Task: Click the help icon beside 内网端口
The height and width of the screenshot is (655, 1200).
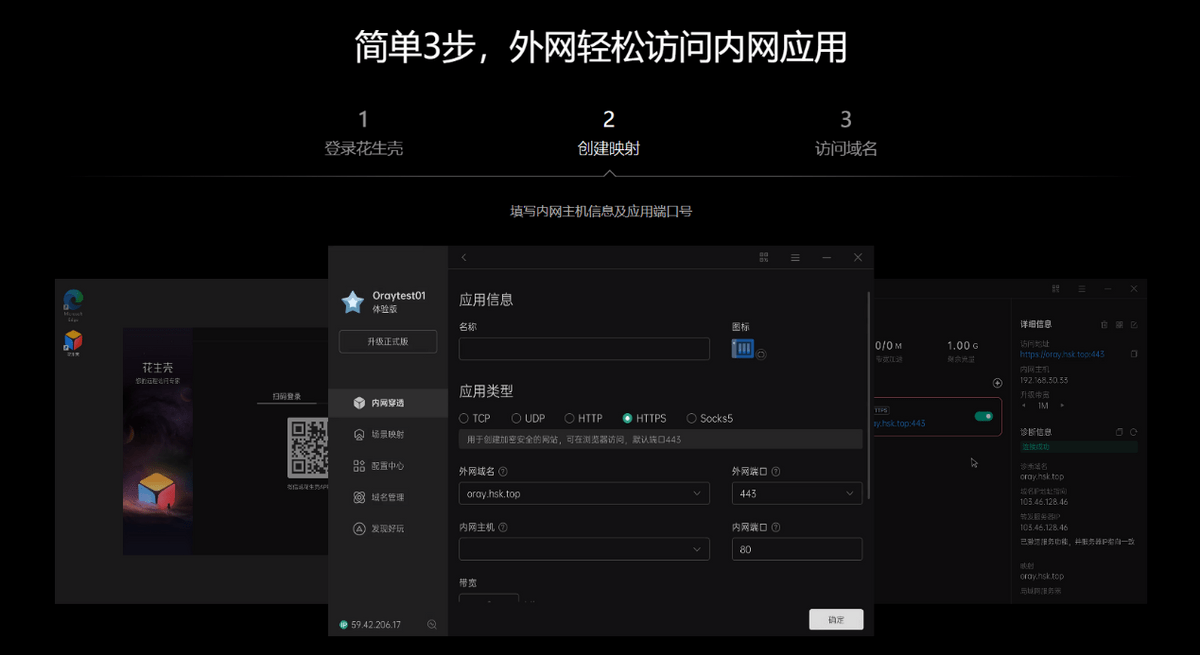Action: [775, 527]
